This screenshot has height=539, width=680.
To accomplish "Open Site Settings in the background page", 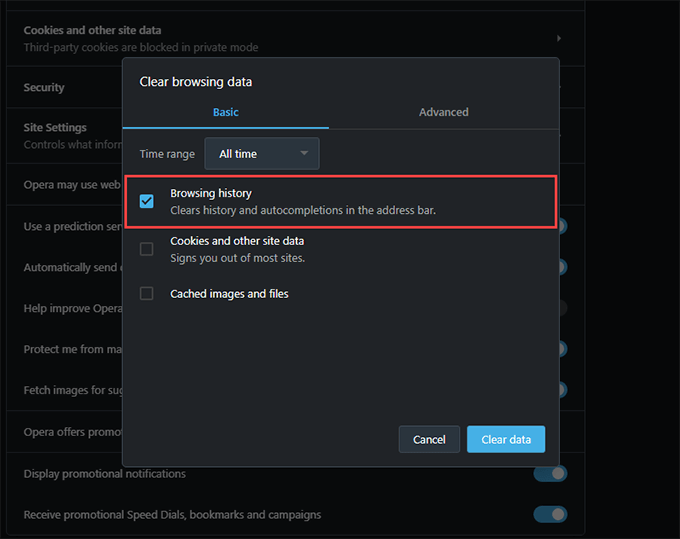I will (x=55, y=128).
